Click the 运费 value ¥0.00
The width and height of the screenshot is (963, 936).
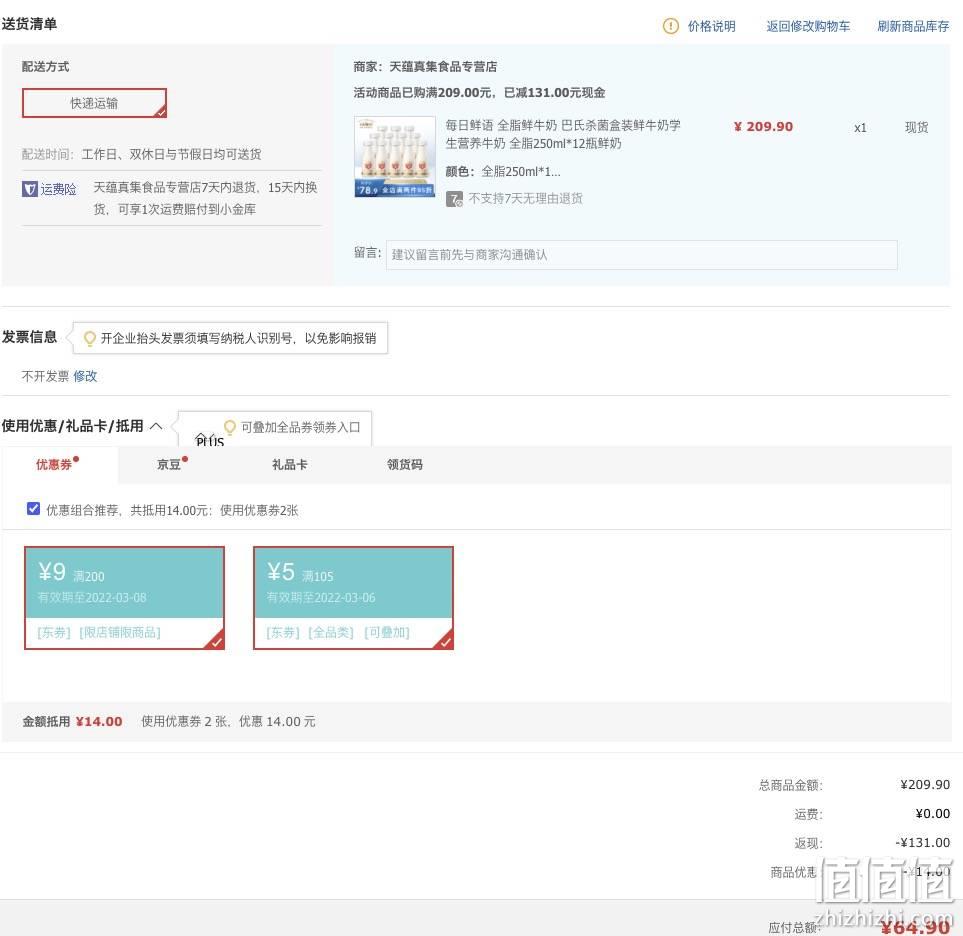click(x=932, y=814)
